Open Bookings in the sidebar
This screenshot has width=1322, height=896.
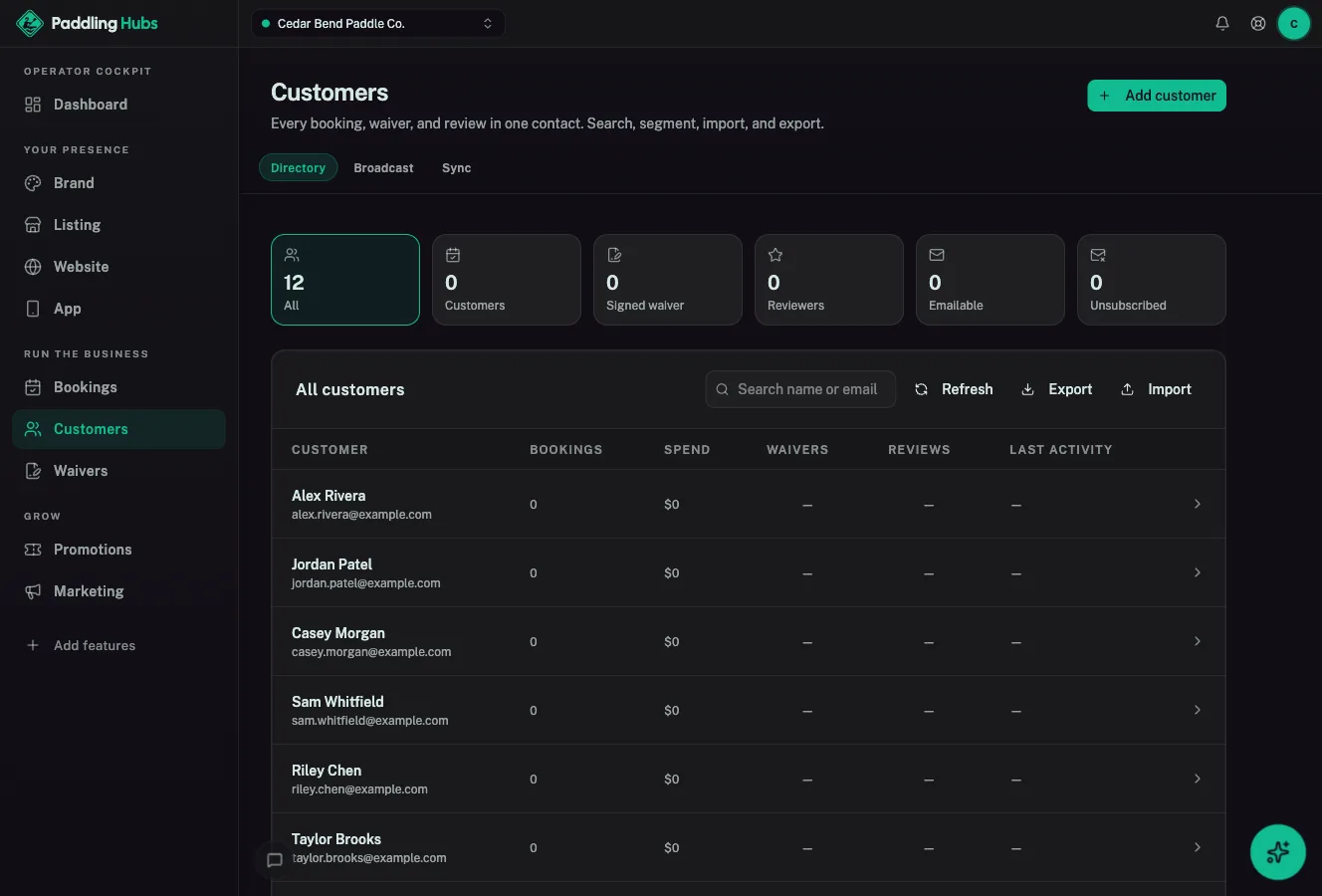pyautogui.click(x=119, y=387)
